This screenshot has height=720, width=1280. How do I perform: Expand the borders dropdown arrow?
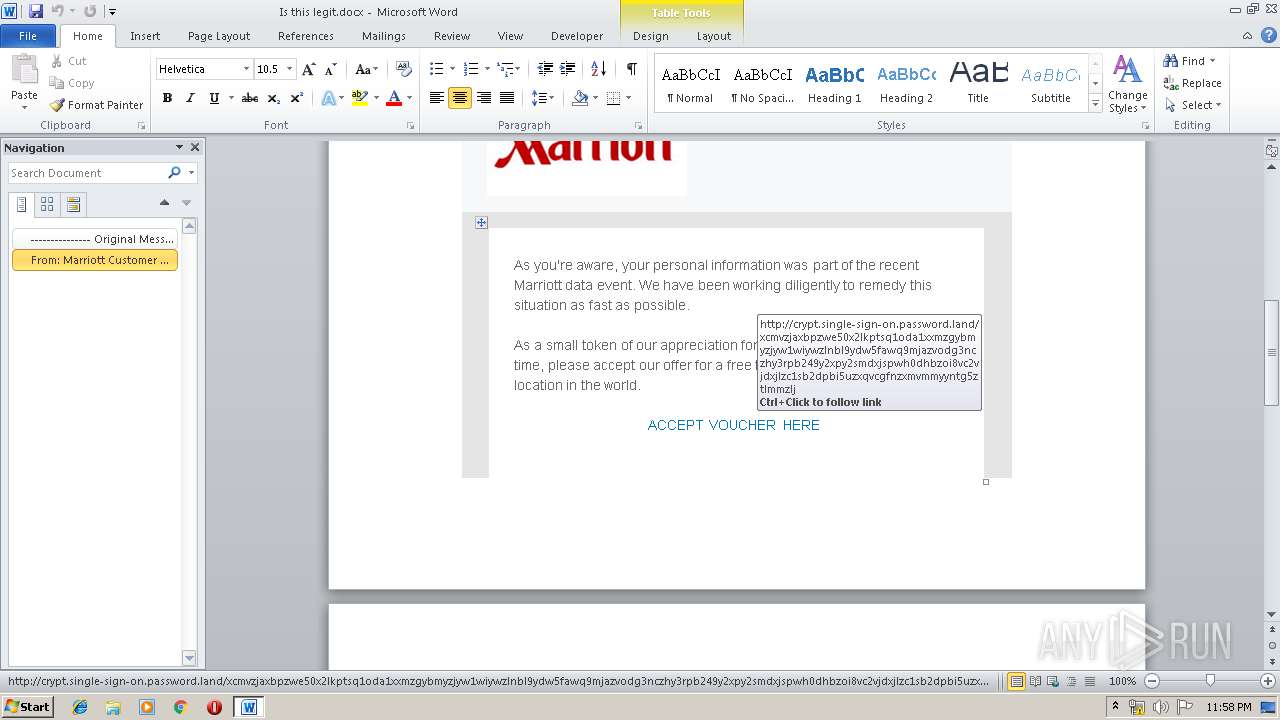[627, 98]
